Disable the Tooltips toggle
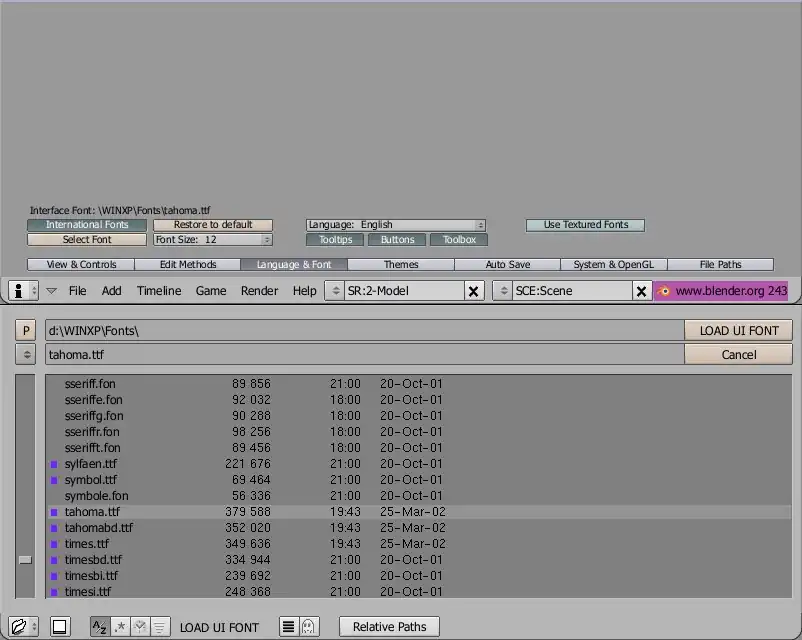The height and width of the screenshot is (640, 802). [x=335, y=240]
